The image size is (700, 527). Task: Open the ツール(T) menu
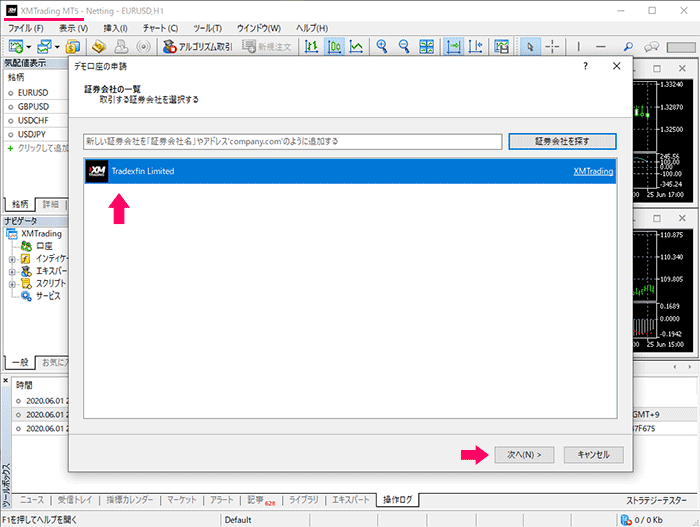(x=208, y=28)
